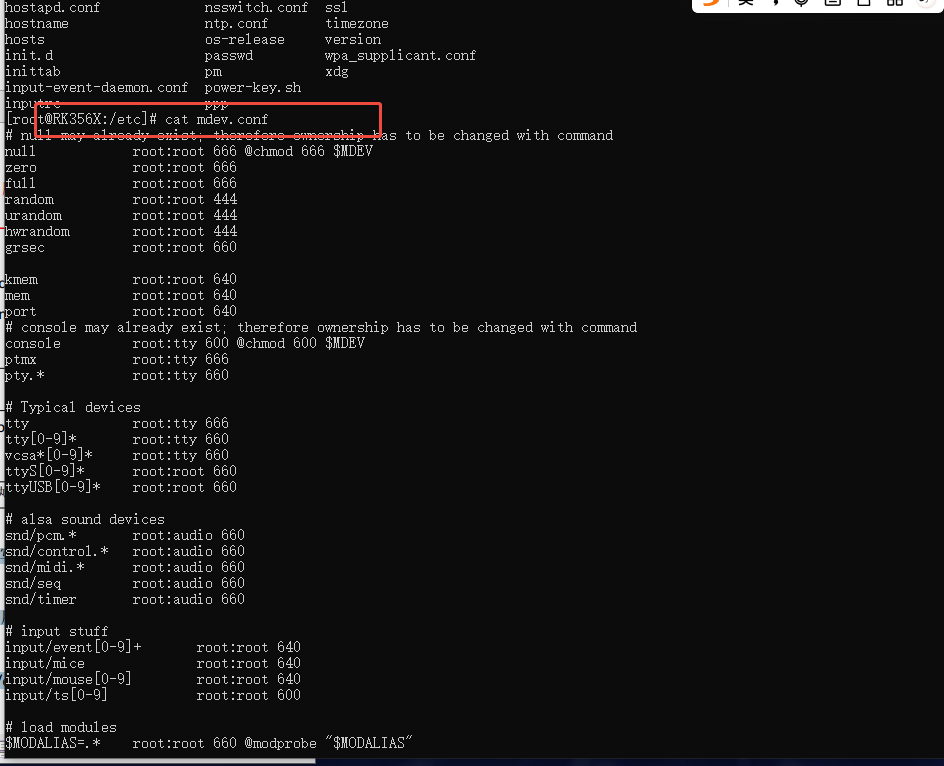Screen dimensions: 944x766
Task: Click the 'snd/pcm.*' entry
Action: pos(41,535)
